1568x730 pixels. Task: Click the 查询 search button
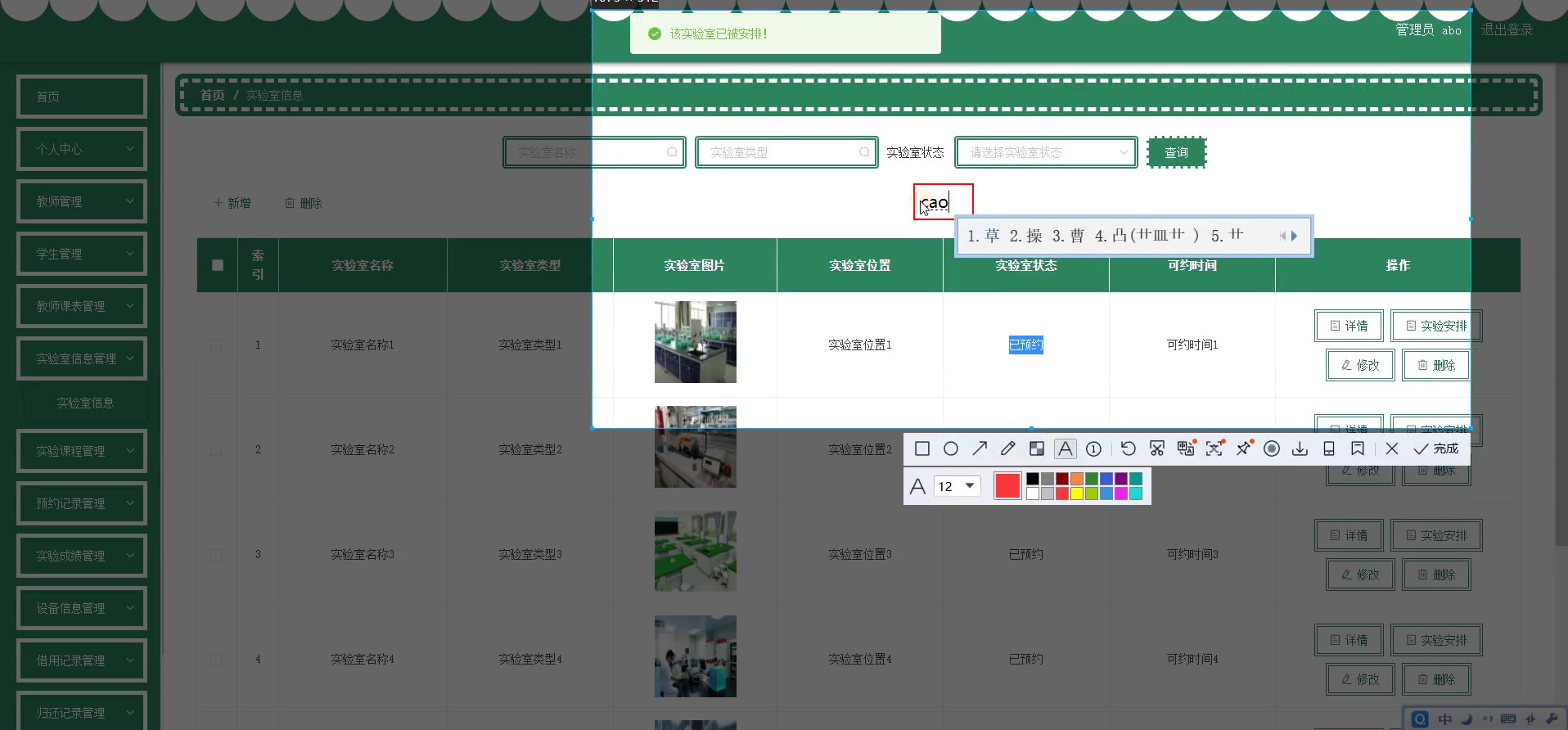(x=1176, y=152)
